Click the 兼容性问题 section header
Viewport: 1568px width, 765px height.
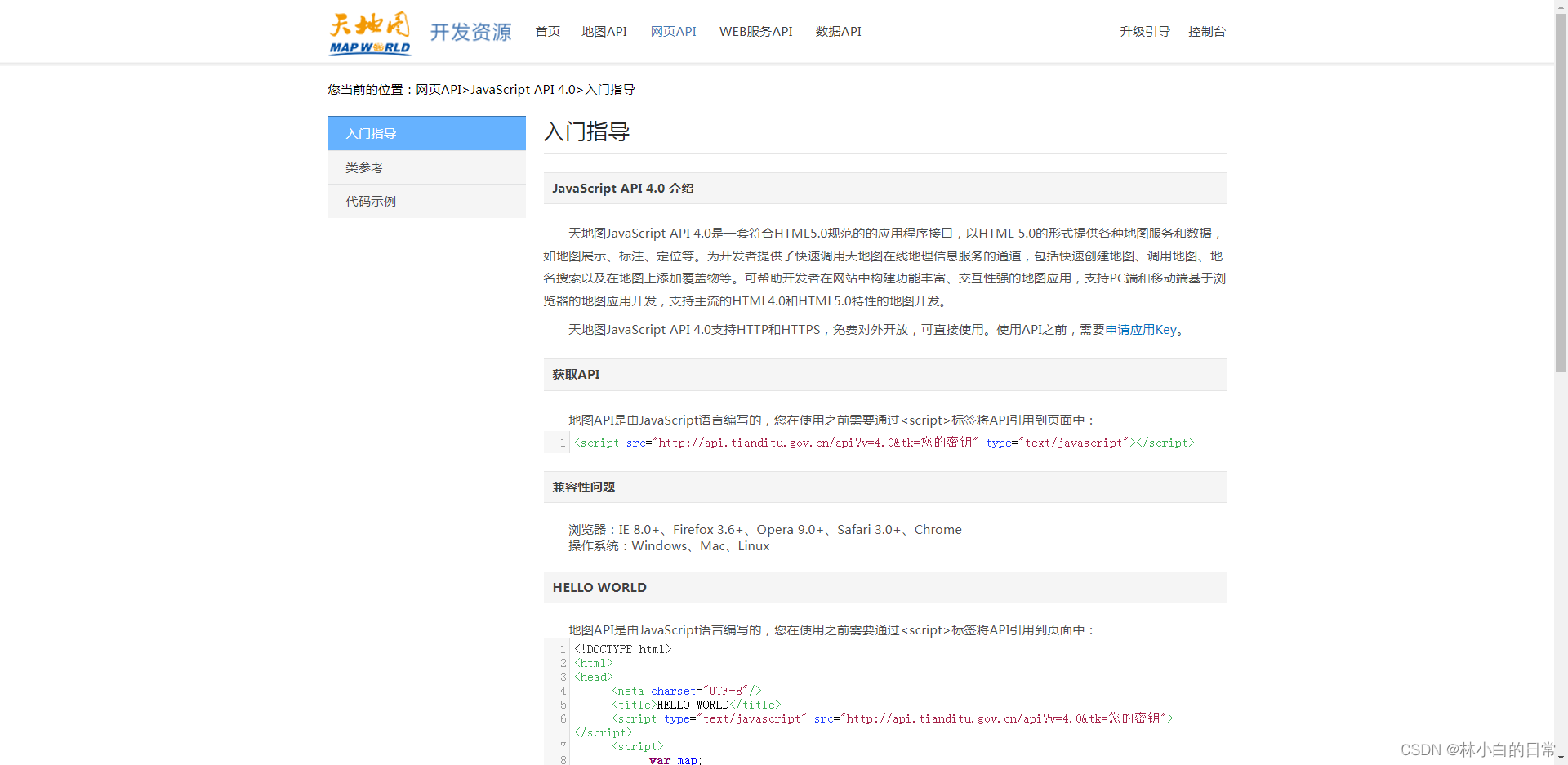coord(885,487)
